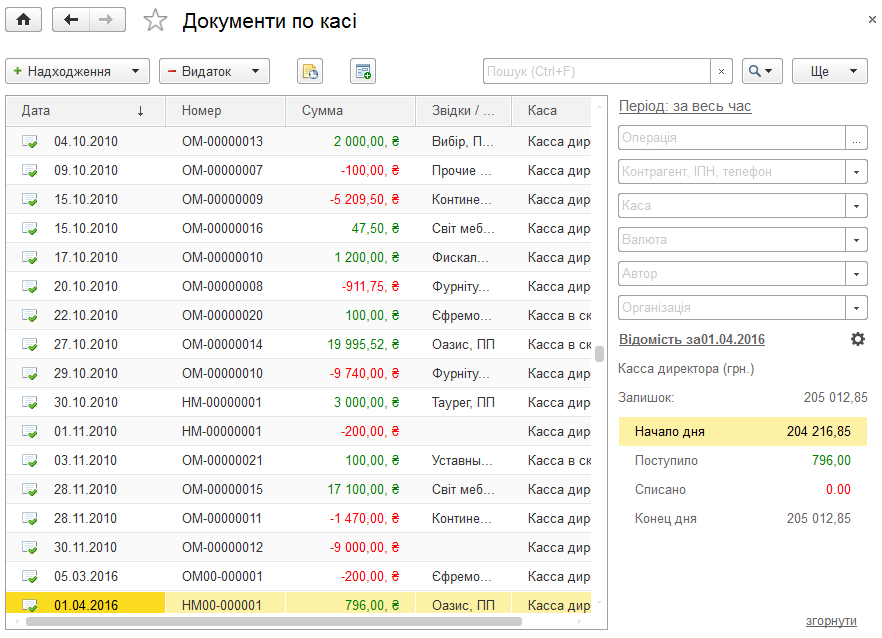Expand the Контрагент filter dropdown arrow
Viewport: 882px width, 638px height.
pyautogui.click(x=856, y=172)
